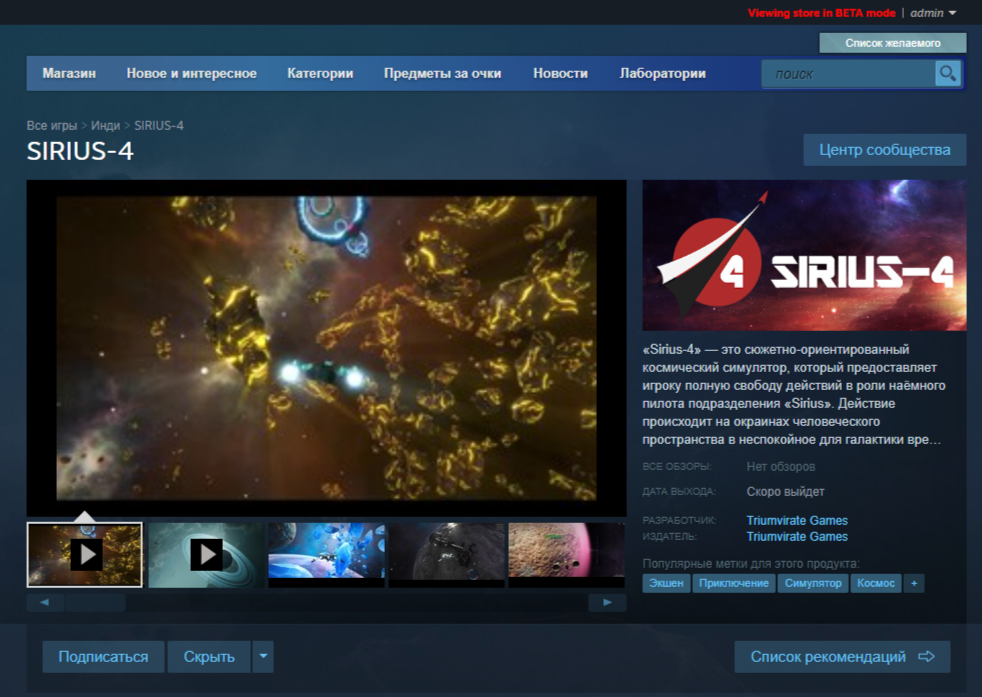Screen dimensions: 982x697
Task: Click the Viewing store in BETA mode notice
Action: click(x=821, y=13)
